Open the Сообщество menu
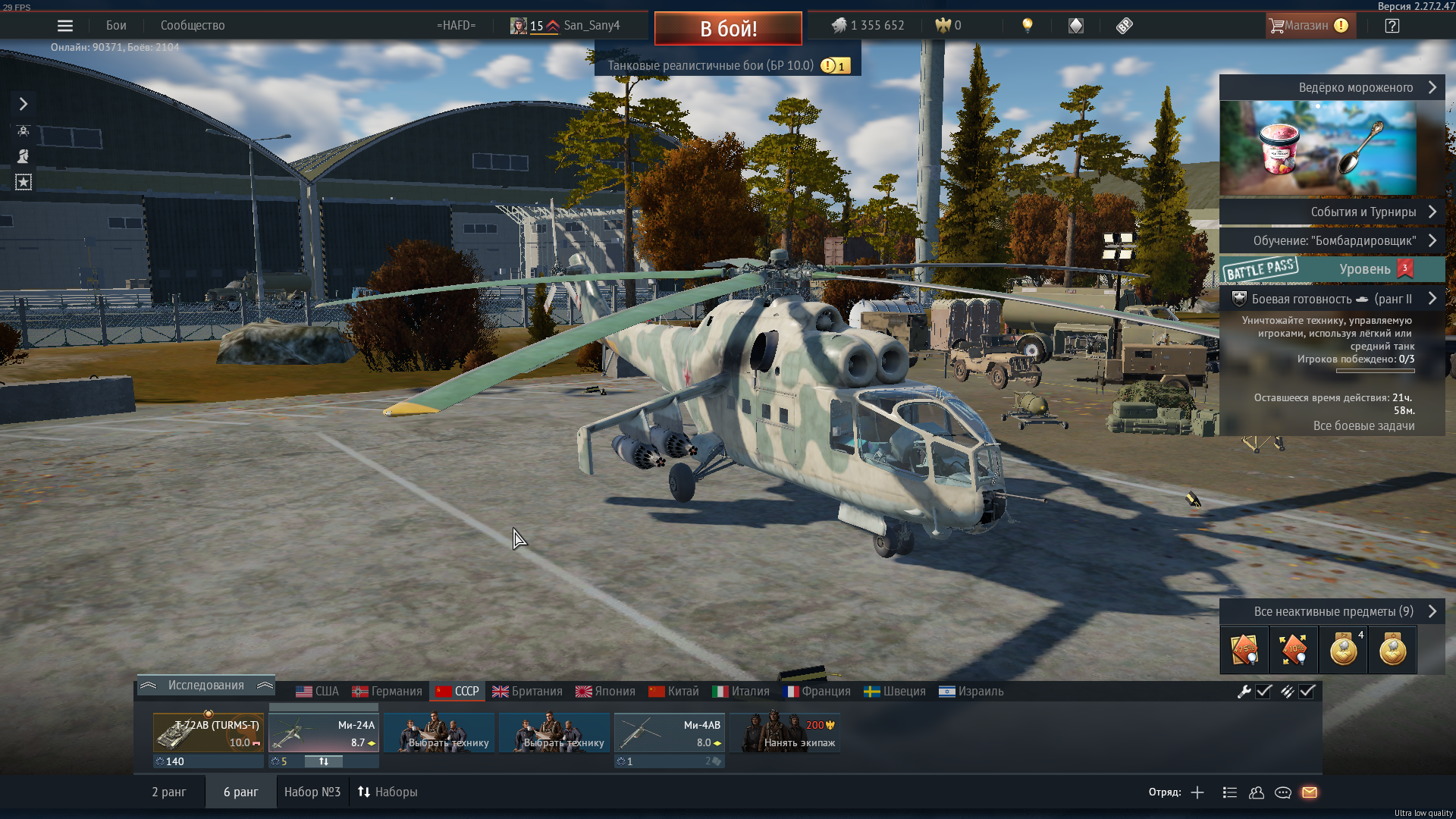 [x=193, y=26]
